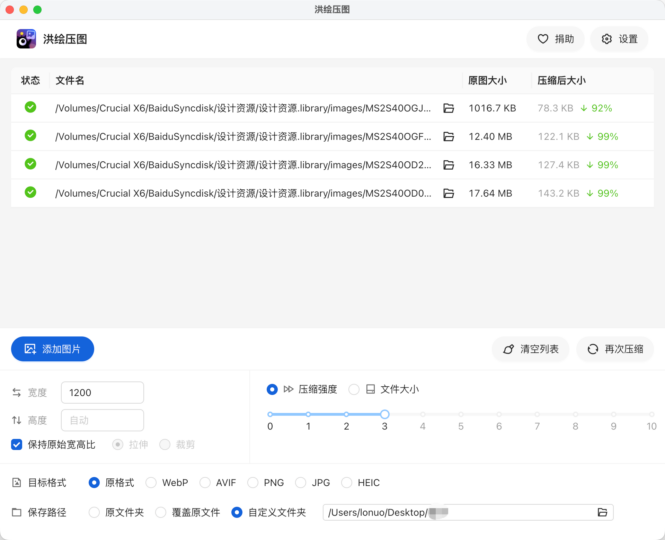Click the green status check of 17.64 MB row
The height and width of the screenshot is (540, 665).
pyautogui.click(x=30, y=192)
